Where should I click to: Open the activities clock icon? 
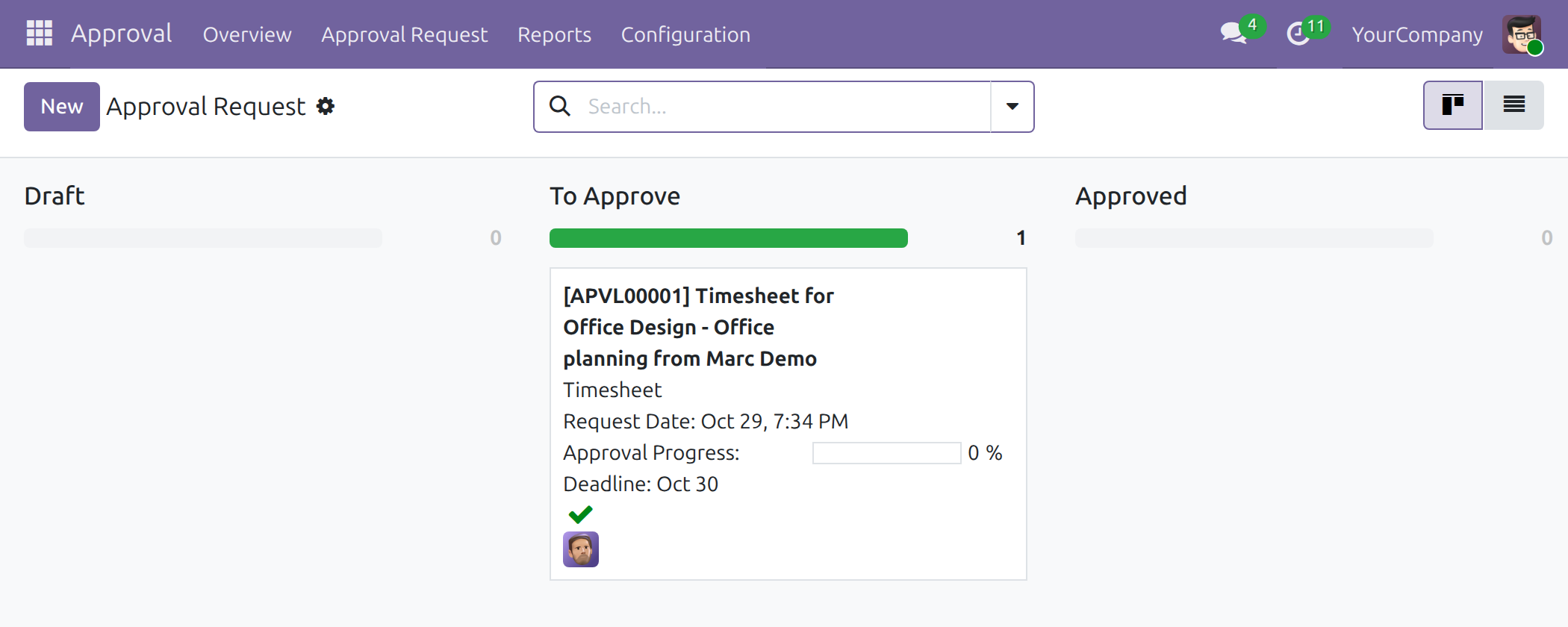pos(1298,34)
